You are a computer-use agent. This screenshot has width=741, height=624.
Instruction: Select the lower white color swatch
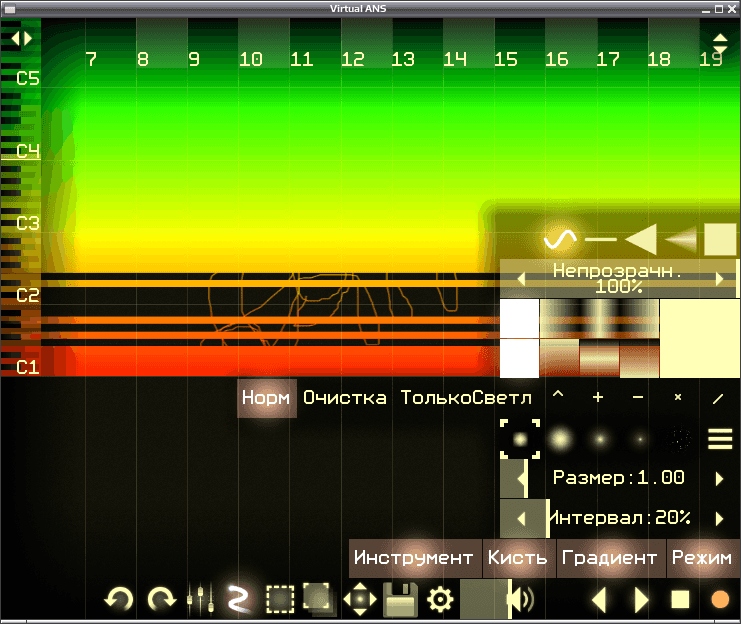[x=519, y=358]
